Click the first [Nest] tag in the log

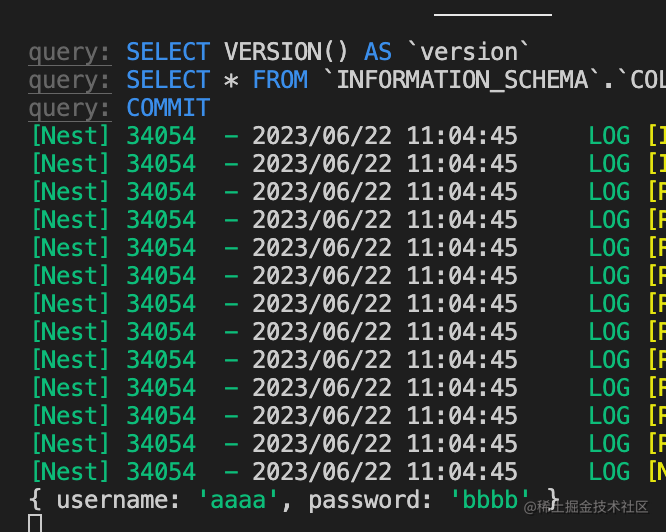(70, 135)
